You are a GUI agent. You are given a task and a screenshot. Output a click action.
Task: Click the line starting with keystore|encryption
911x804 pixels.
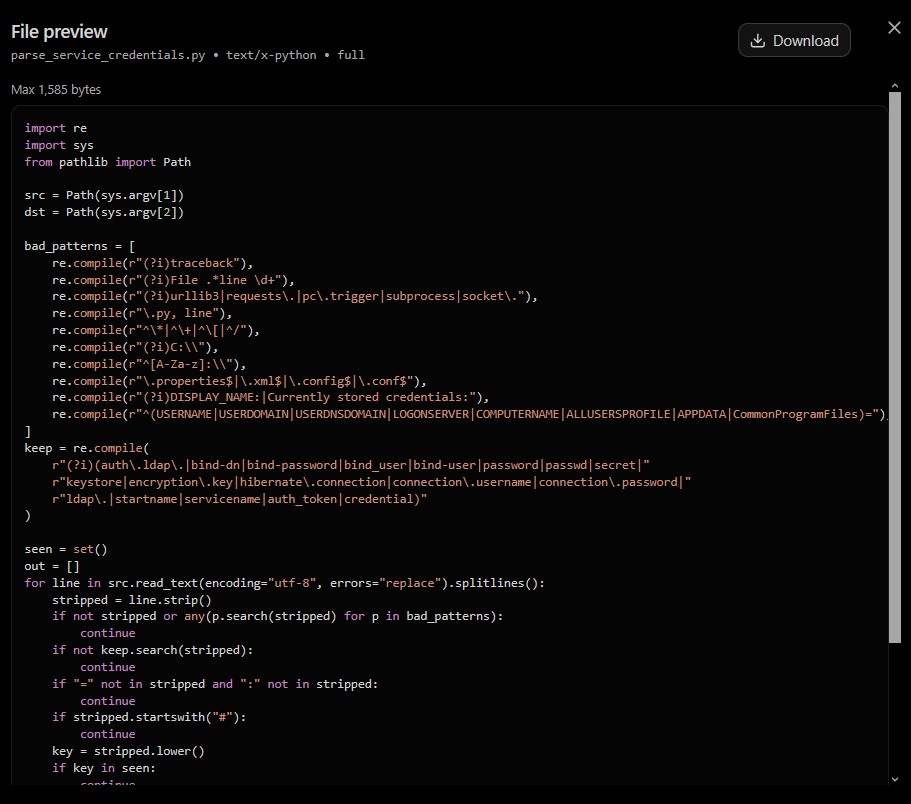pyautogui.click(x=372, y=482)
